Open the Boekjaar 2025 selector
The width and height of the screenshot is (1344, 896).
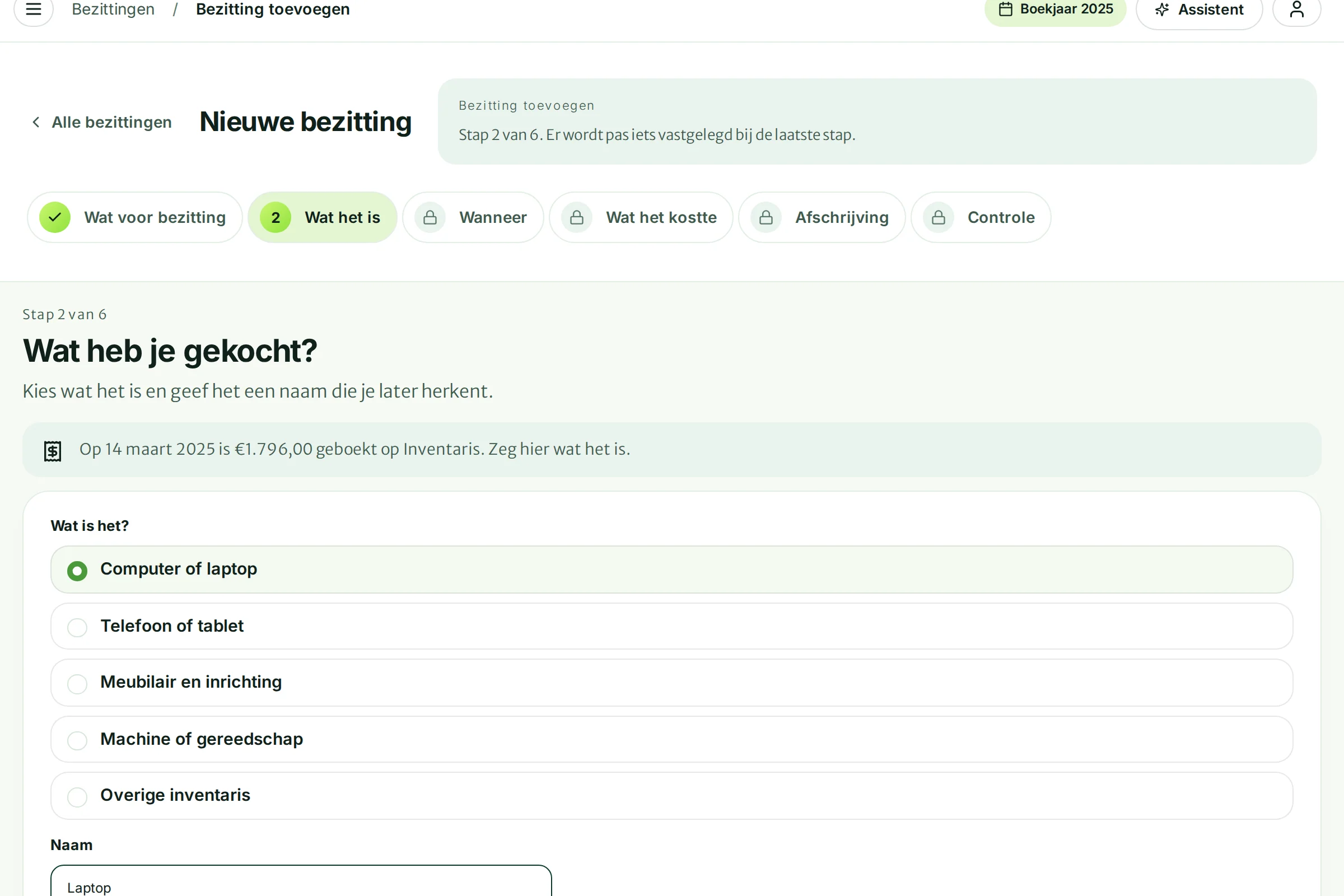(x=1055, y=9)
